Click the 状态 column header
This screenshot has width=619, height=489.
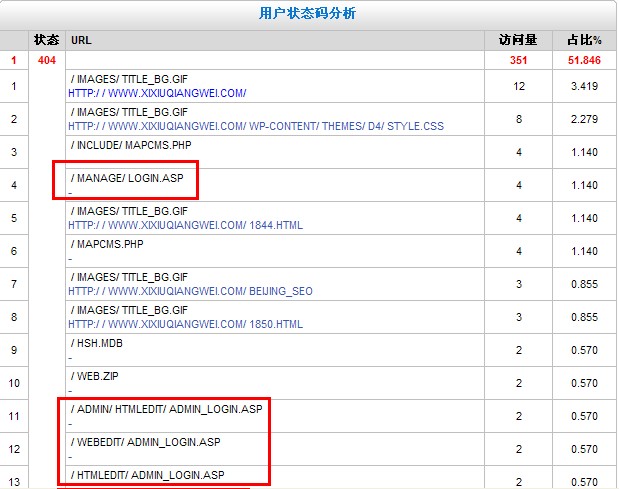coord(46,40)
